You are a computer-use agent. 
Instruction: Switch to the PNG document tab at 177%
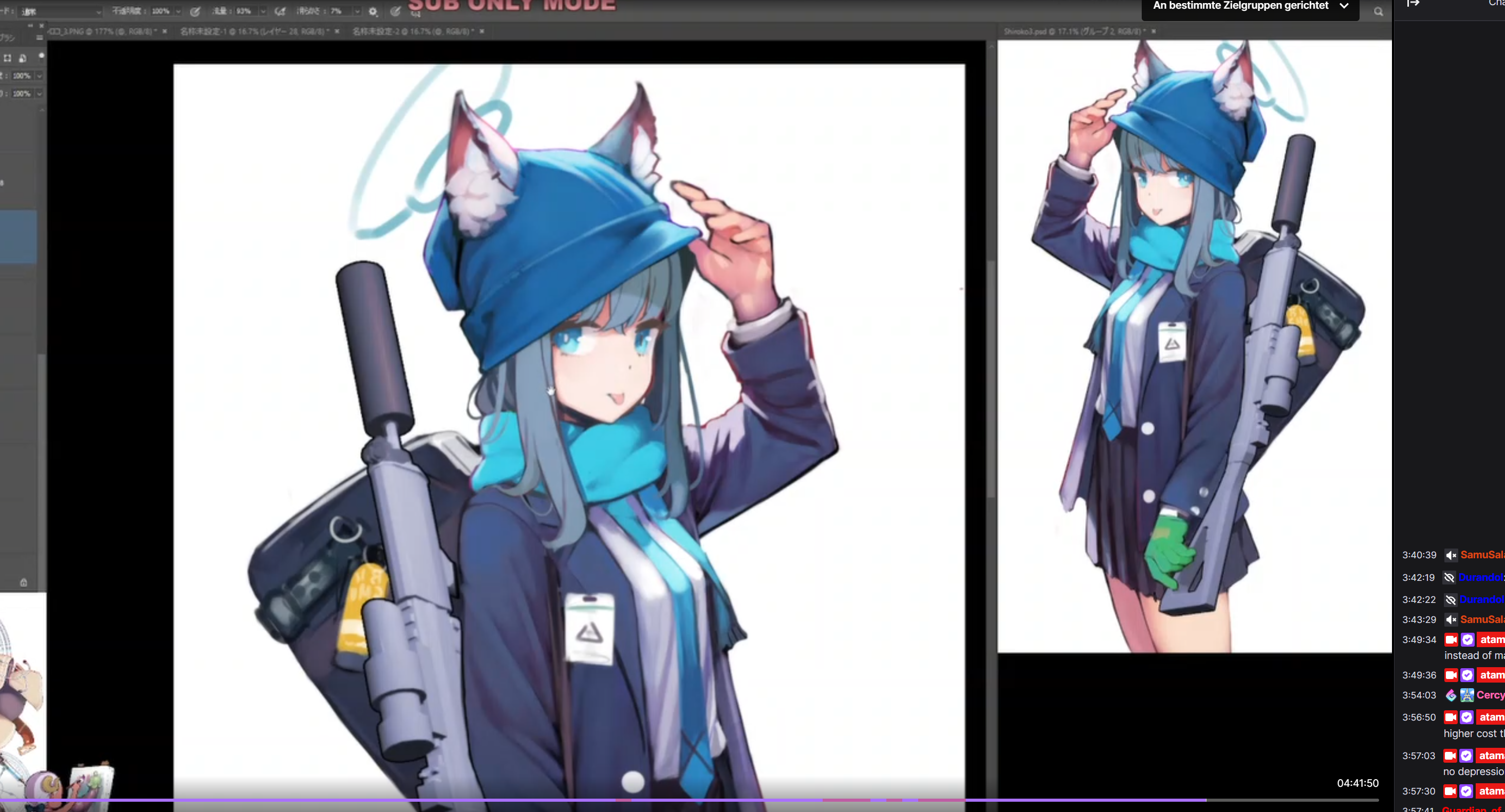point(103,31)
